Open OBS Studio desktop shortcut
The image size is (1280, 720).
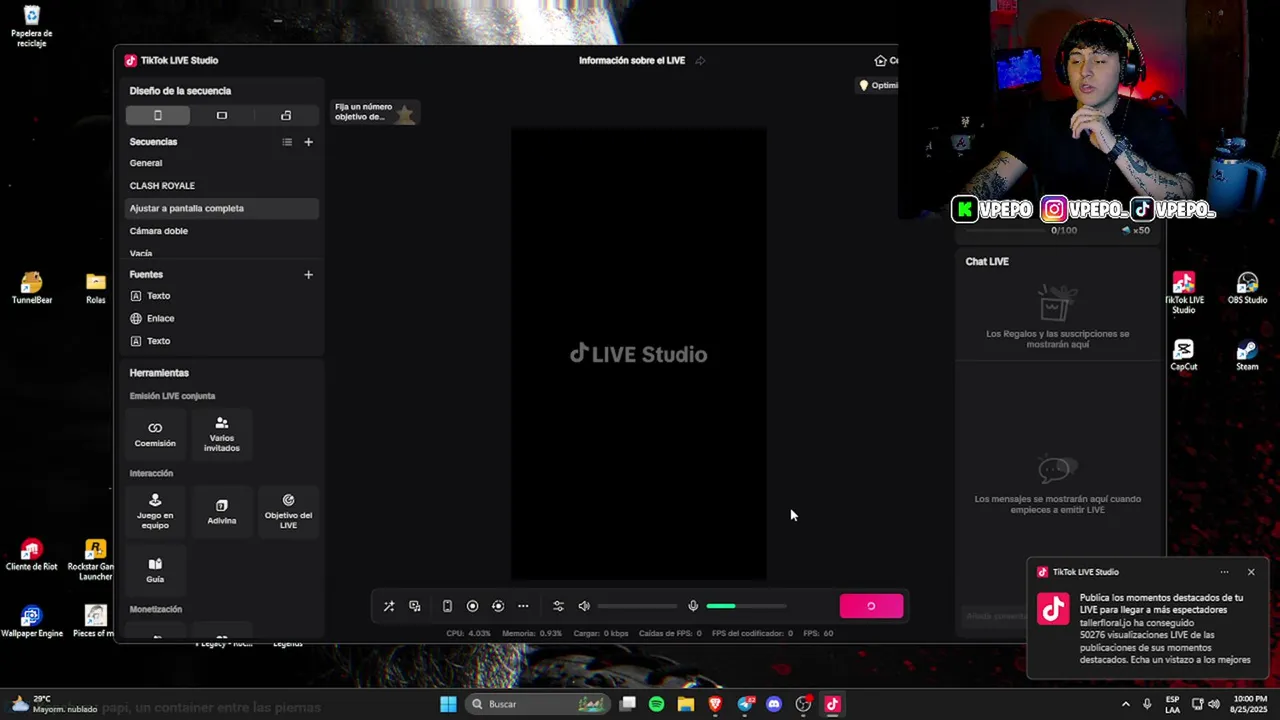[x=1247, y=288]
